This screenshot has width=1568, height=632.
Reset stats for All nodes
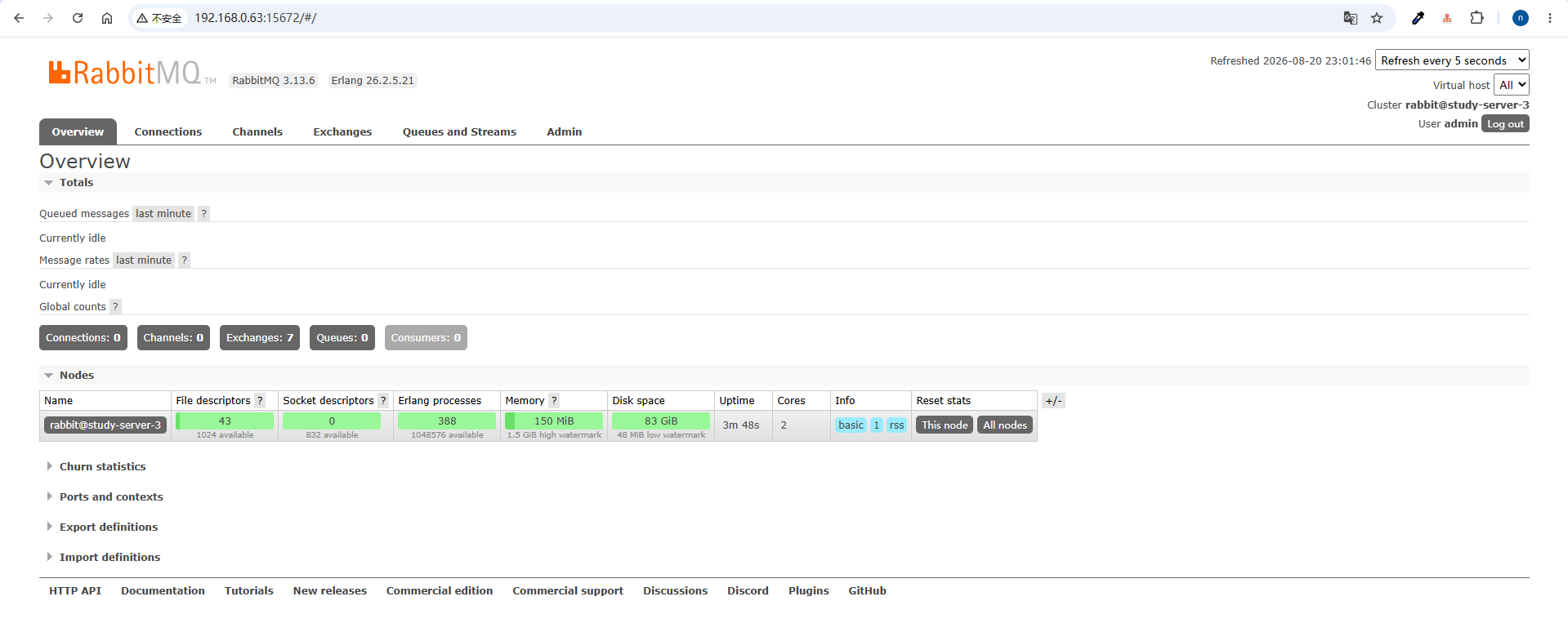(x=1005, y=425)
